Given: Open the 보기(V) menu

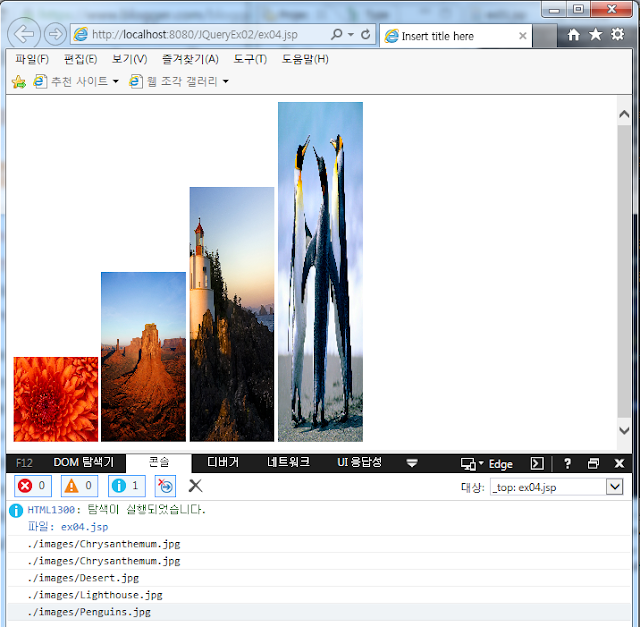Looking at the screenshot, I should tap(129, 59).
